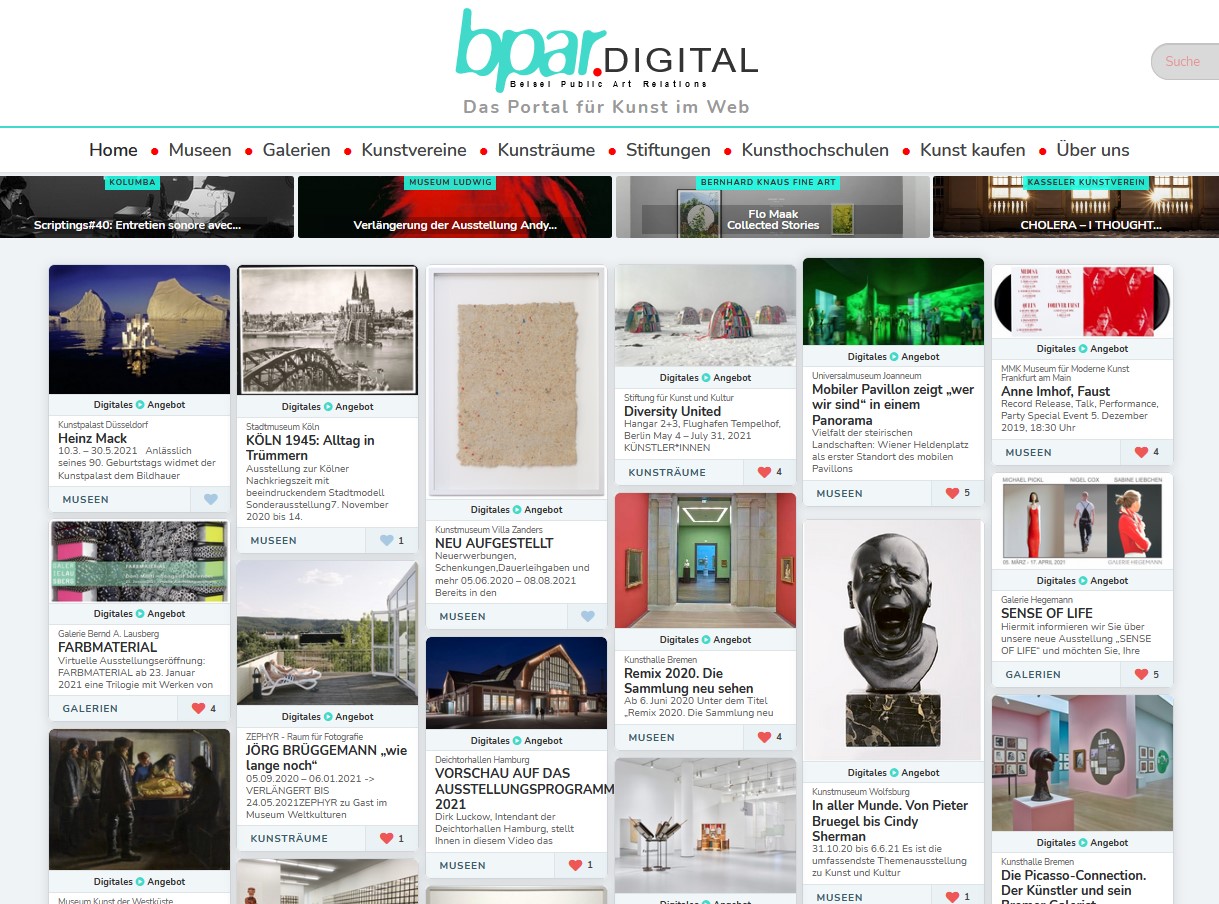Click KUNSTRÄUME tag on Diversity United card
The width and height of the screenshot is (1219, 904).
click(667, 472)
